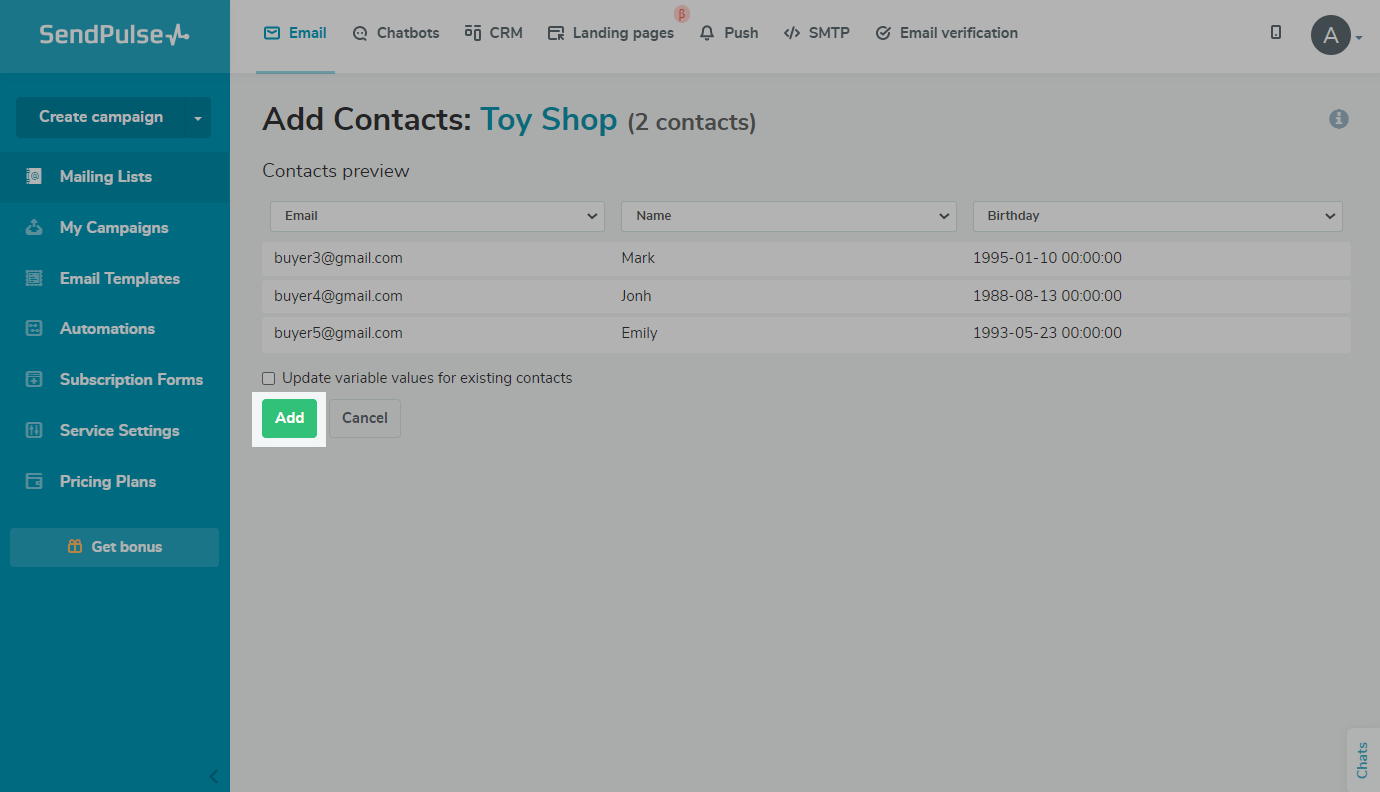
Task: Collapse the sidebar with the chevron arrow
Action: [213, 776]
